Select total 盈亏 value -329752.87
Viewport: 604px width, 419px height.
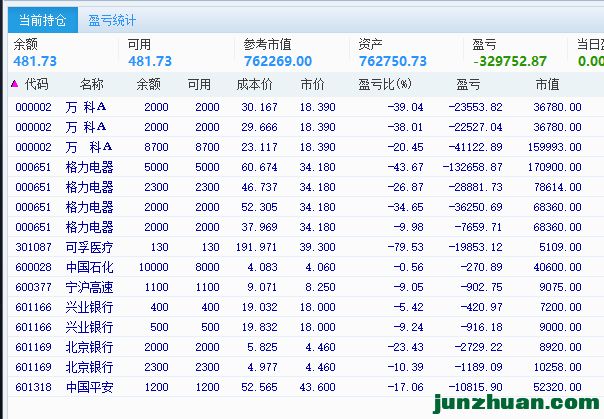[x=510, y=61]
